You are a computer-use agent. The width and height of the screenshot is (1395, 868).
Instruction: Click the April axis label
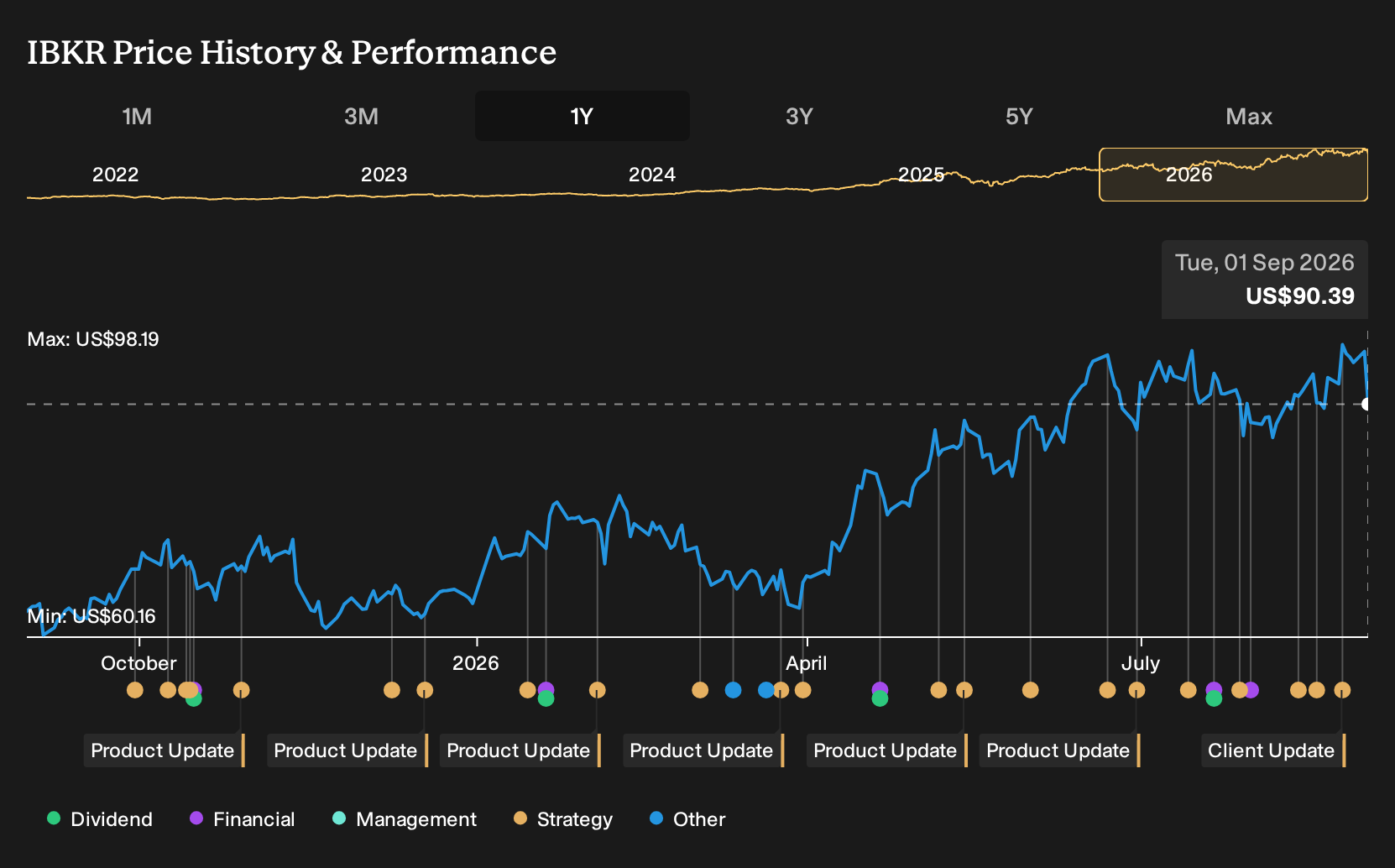coord(807,663)
